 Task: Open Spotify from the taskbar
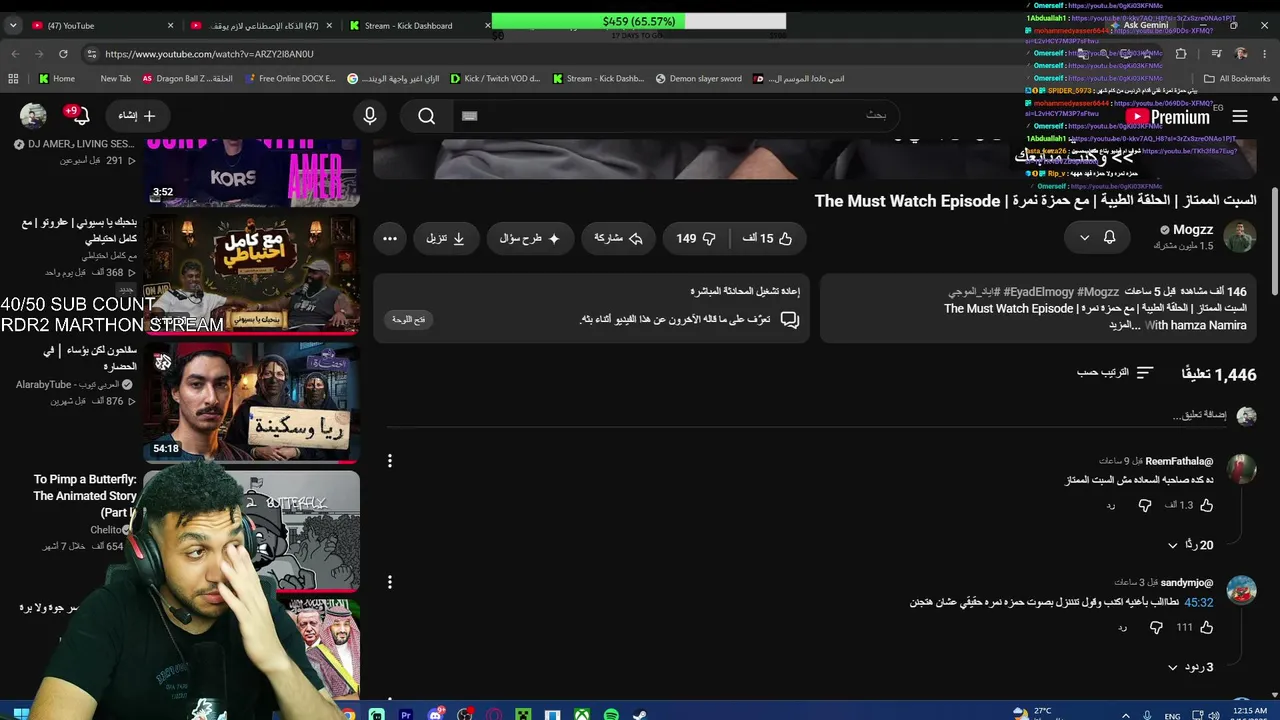tap(611, 714)
